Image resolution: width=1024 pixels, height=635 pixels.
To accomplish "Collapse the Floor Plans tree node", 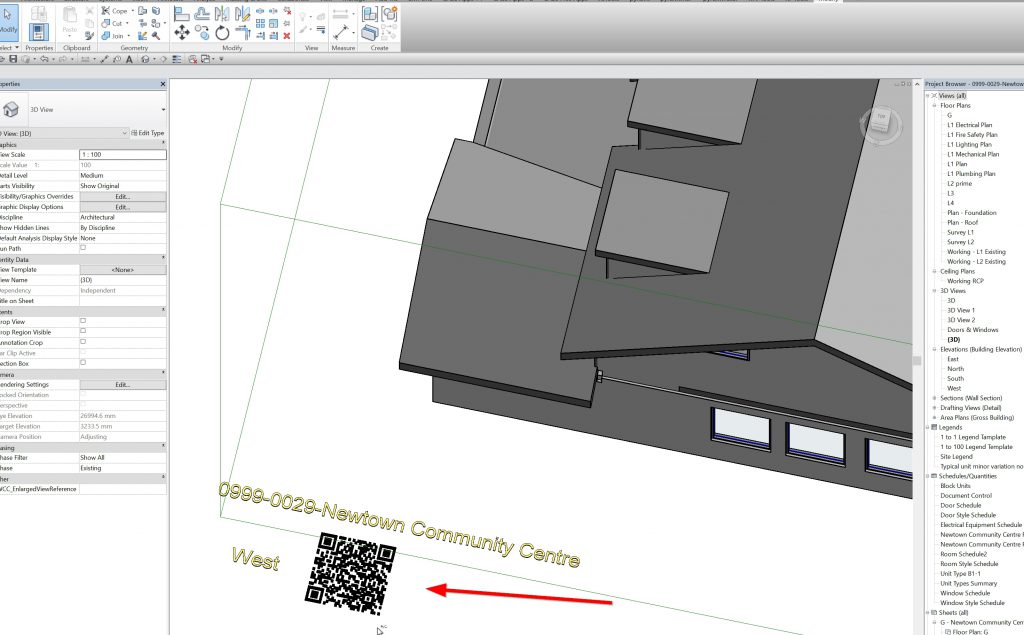I will click(935, 105).
